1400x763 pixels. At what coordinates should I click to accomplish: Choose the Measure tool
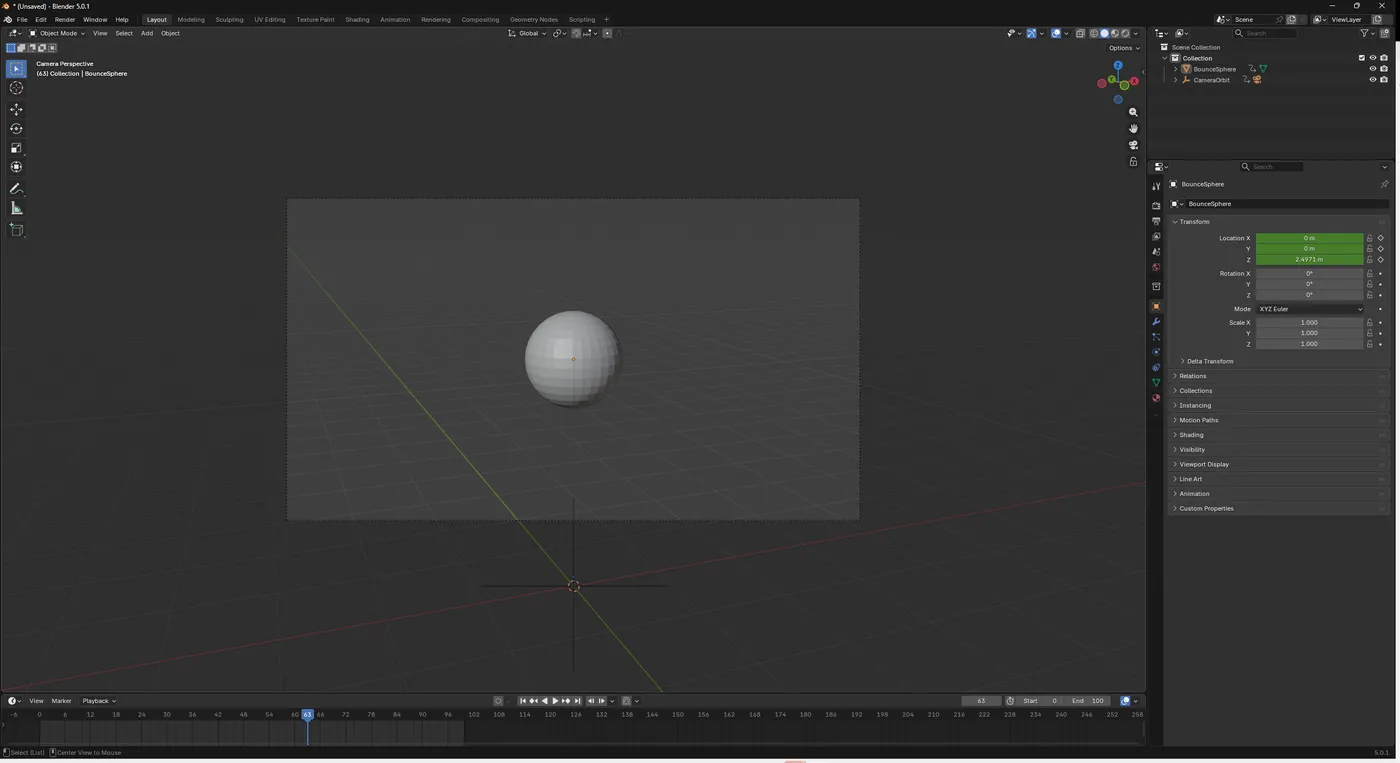[x=16, y=208]
